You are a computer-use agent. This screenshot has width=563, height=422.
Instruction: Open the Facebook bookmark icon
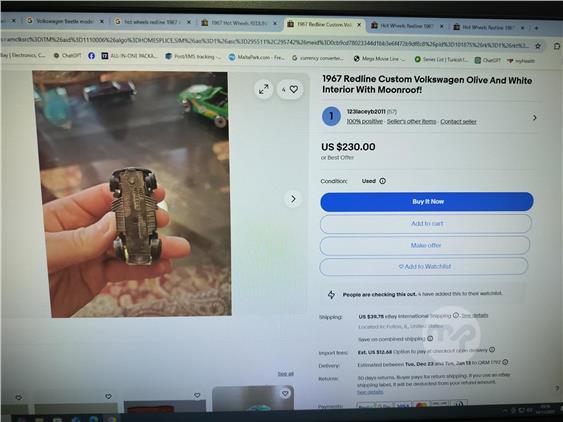(x=91, y=56)
